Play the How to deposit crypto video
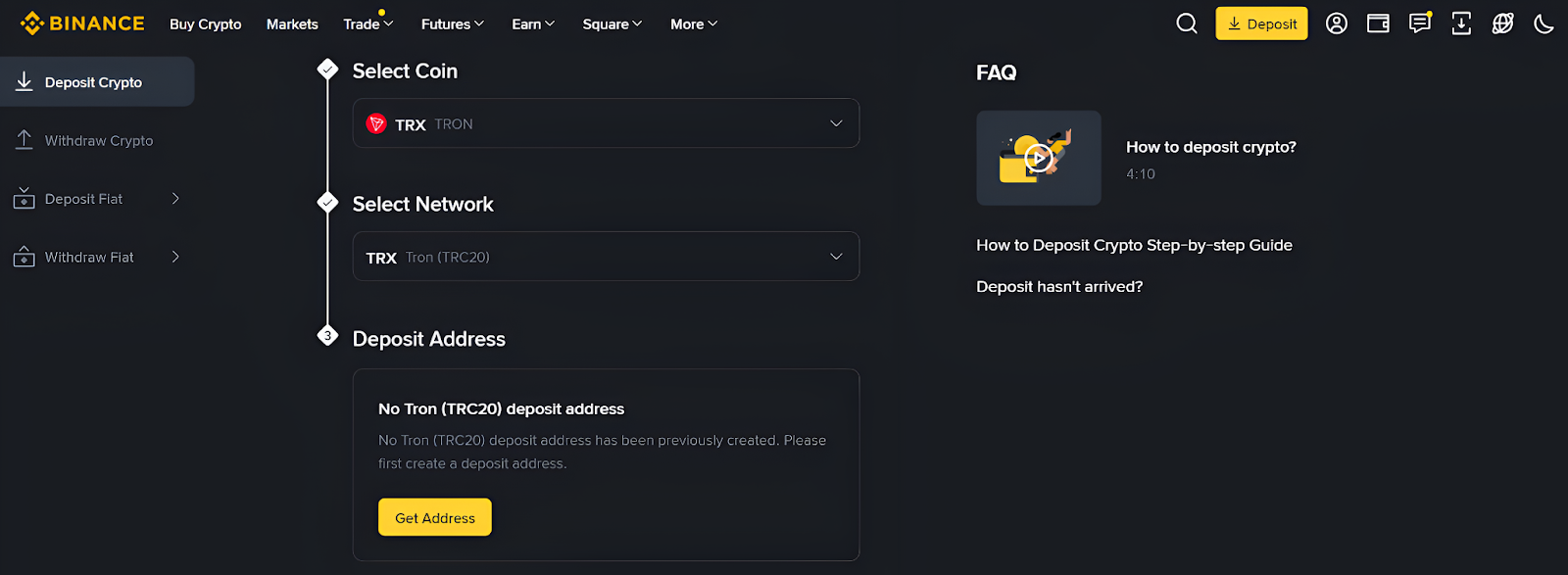 tap(1037, 158)
